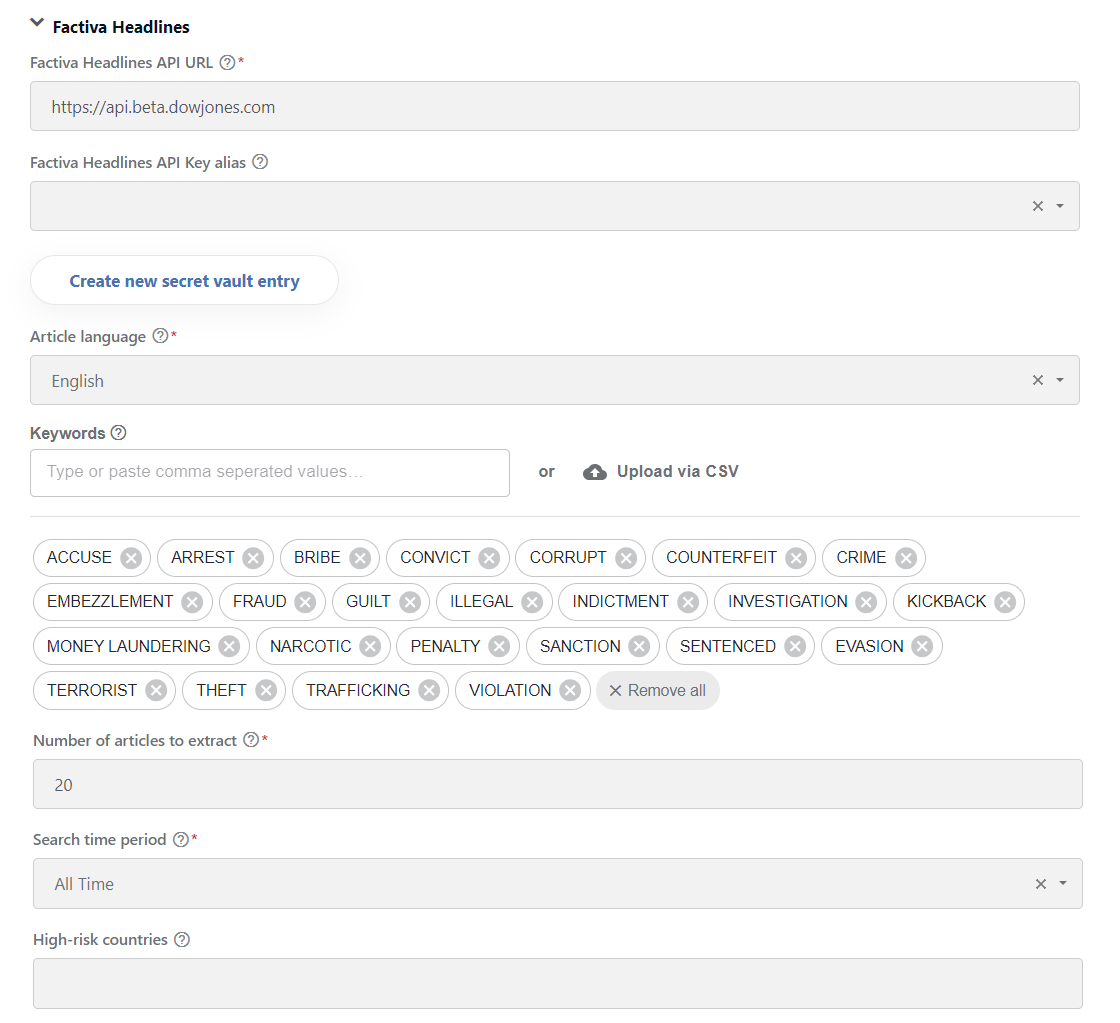Viewport: 1120px width, 1023px height.
Task: Click Remove all keywords button
Action: click(x=658, y=691)
